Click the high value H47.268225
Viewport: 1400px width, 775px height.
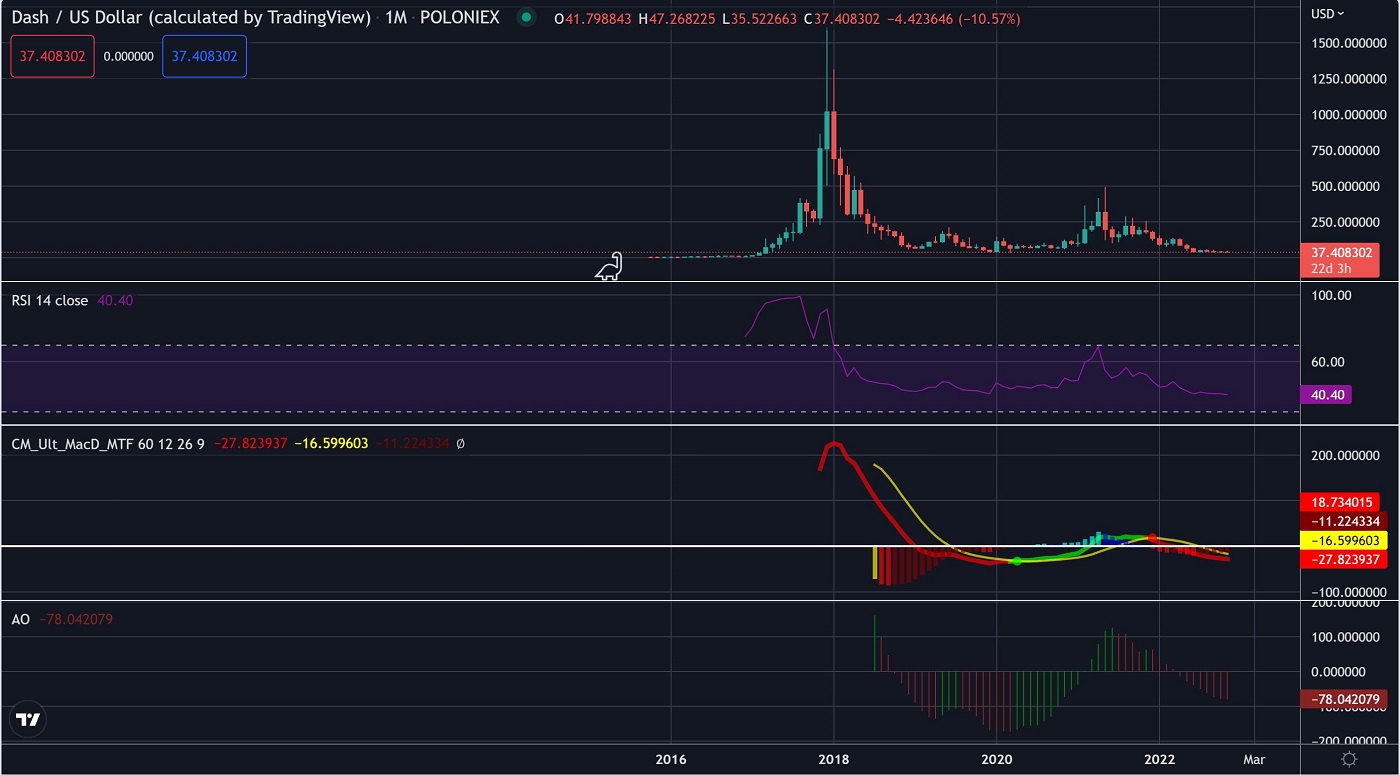(x=679, y=19)
